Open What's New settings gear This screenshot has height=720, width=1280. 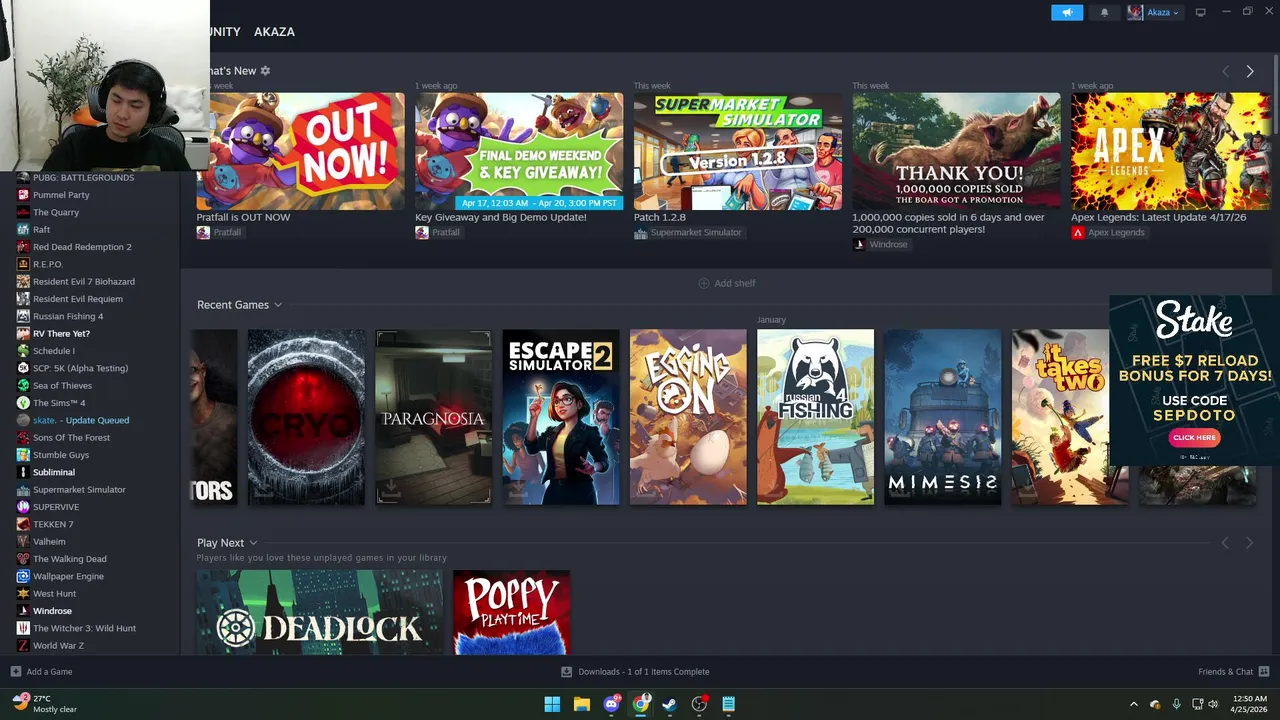[x=265, y=71]
